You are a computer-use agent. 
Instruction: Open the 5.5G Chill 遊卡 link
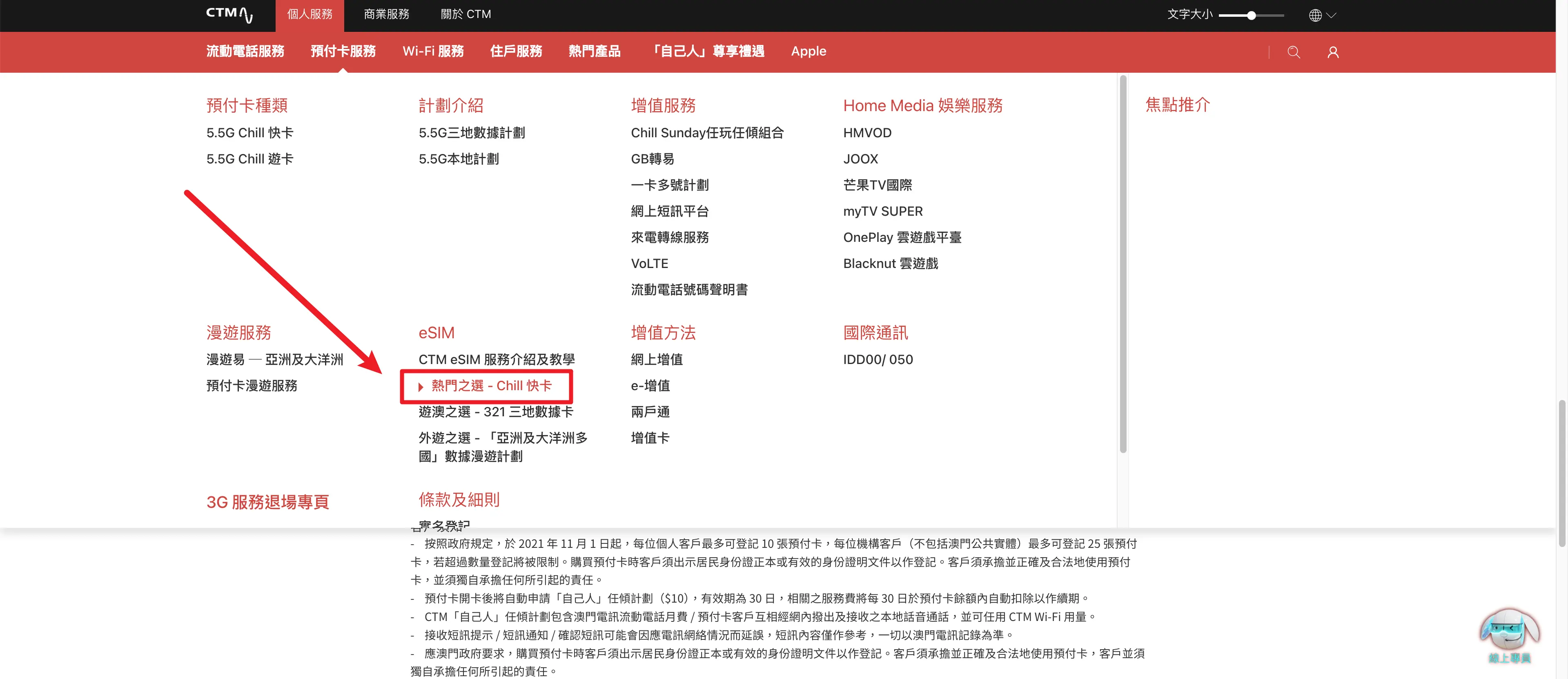pyautogui.click(x=249, y=159)
